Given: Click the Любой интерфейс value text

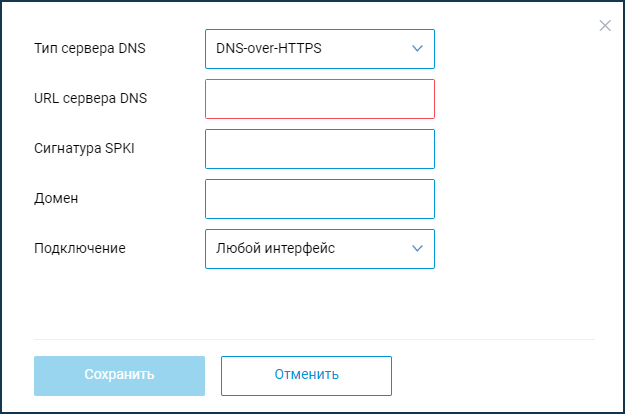Looking at the screenshot, I should coord(275,249).
